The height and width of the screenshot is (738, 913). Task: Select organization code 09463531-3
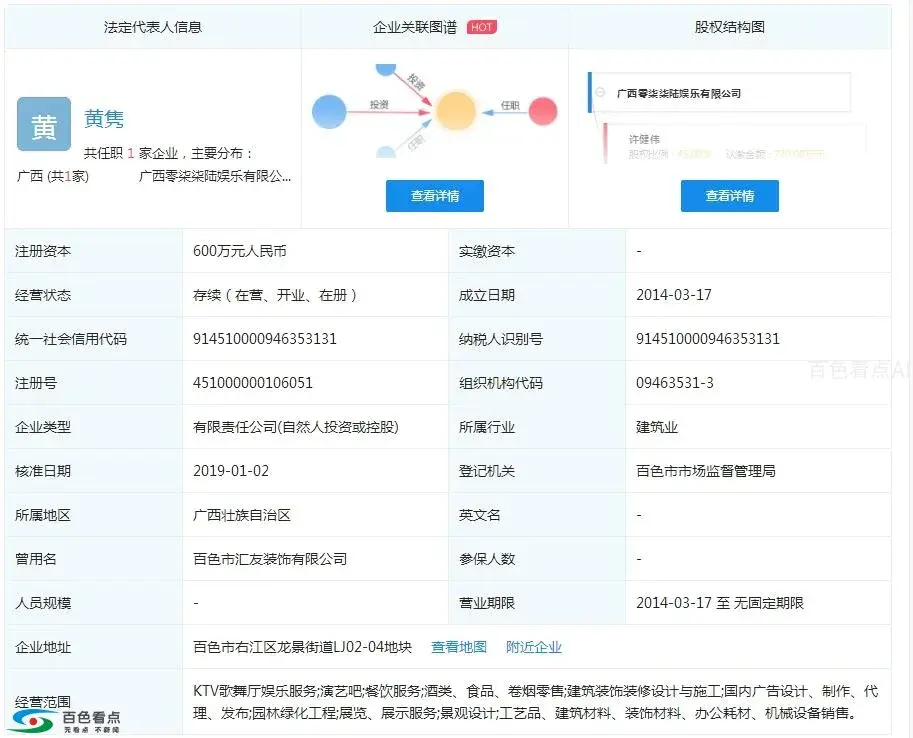[x=675, y=383]
